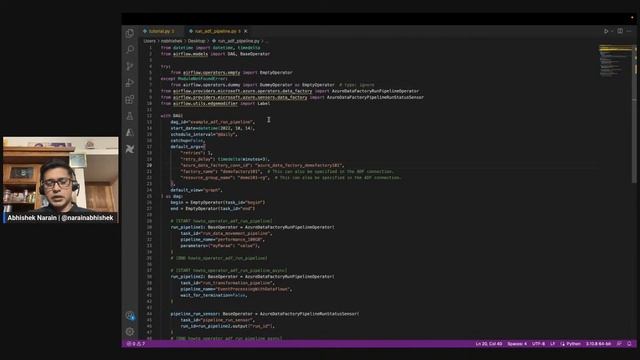This screenshot has height=360, width=640.
Task: Click the run_pipeline2 assignment line
Action: [252, 277]
